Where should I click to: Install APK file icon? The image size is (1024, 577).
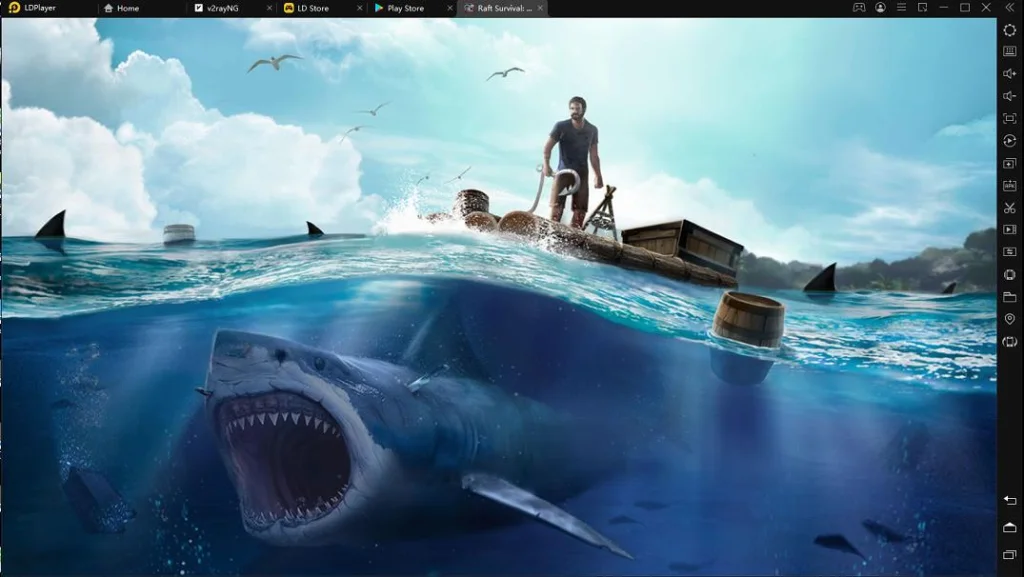pyautogui.click(x=1010, y=185)
